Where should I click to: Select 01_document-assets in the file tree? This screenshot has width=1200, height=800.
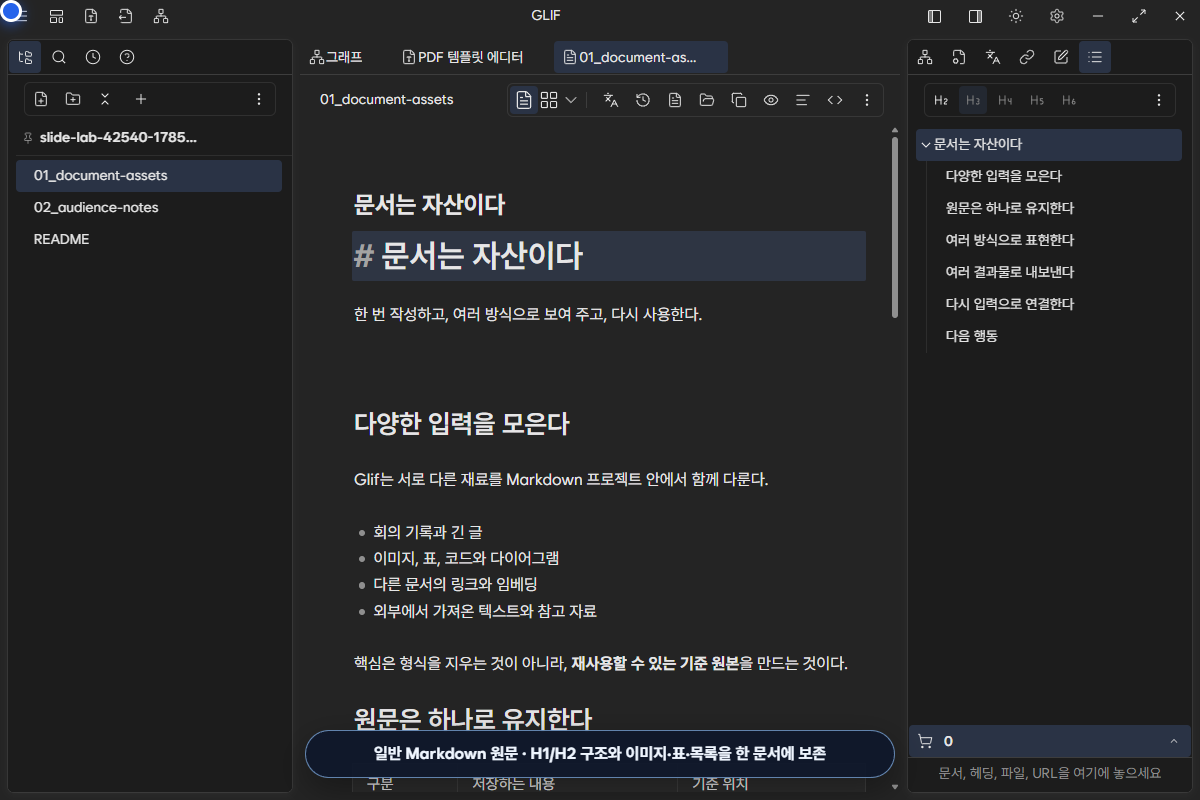tap(149, 175)
